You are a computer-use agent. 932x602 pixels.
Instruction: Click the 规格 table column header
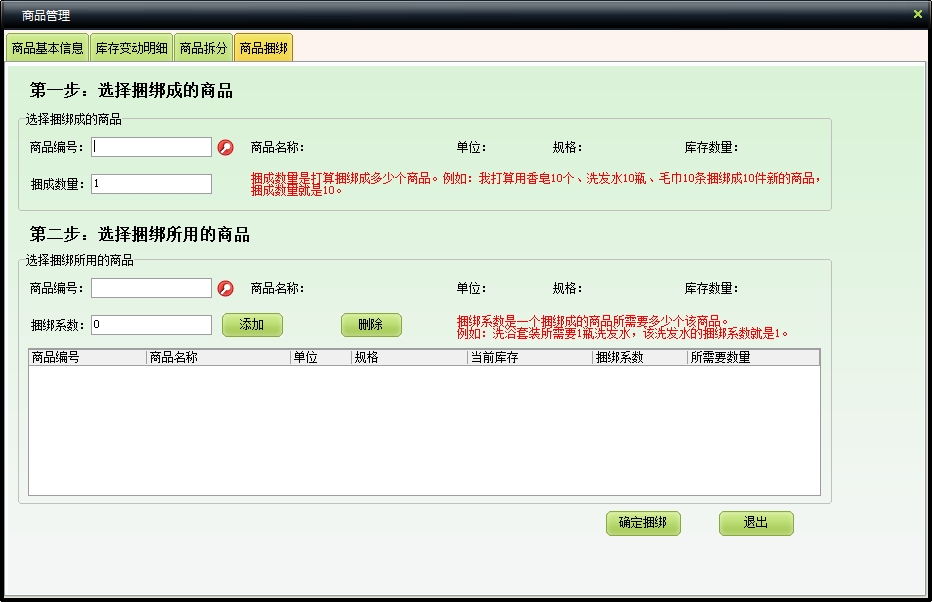coord(408,357)
